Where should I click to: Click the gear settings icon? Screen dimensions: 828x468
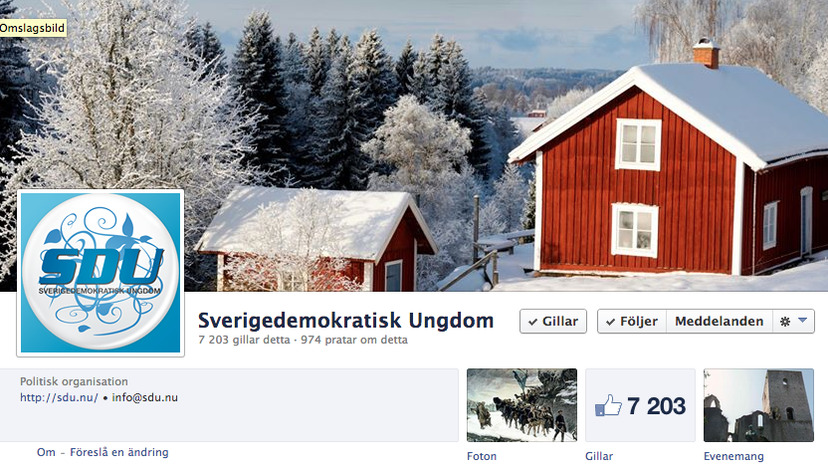(785, 321)
